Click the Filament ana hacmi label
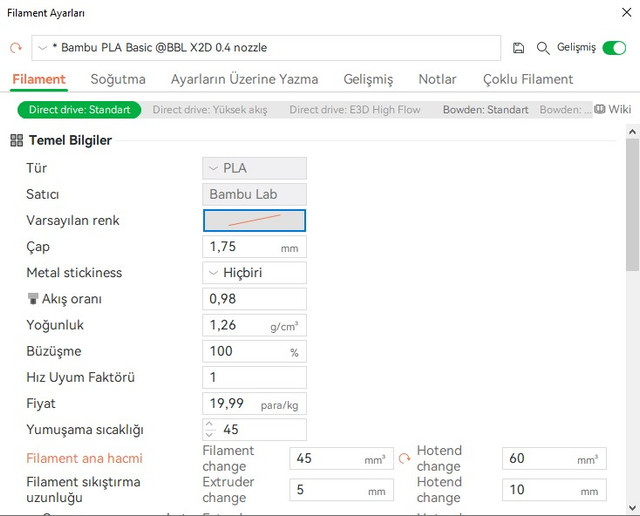Viewport: 640px width, 516px height. pos(84,458)
